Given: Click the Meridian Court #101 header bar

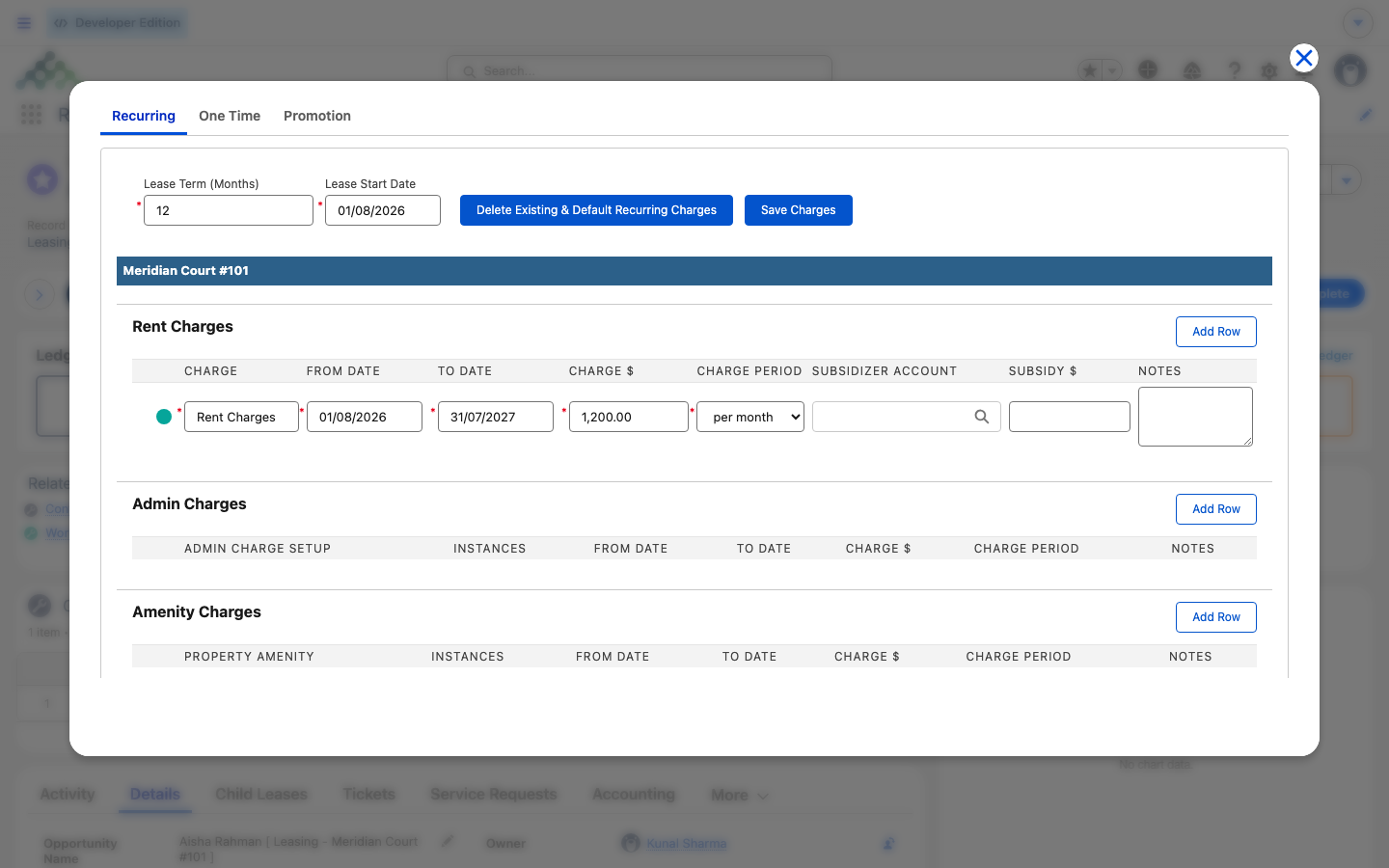Looking at the screenshot, I should [x=694, y=271].
